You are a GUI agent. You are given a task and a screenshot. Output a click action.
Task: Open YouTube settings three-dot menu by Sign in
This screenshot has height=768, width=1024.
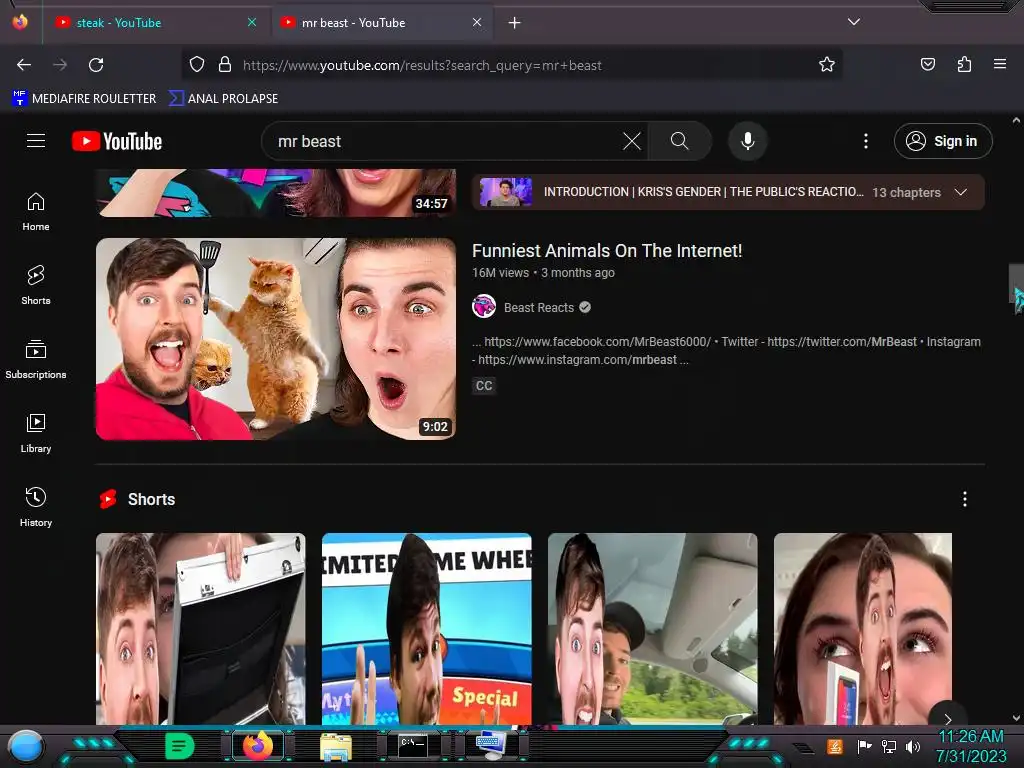tap(866, 141)
